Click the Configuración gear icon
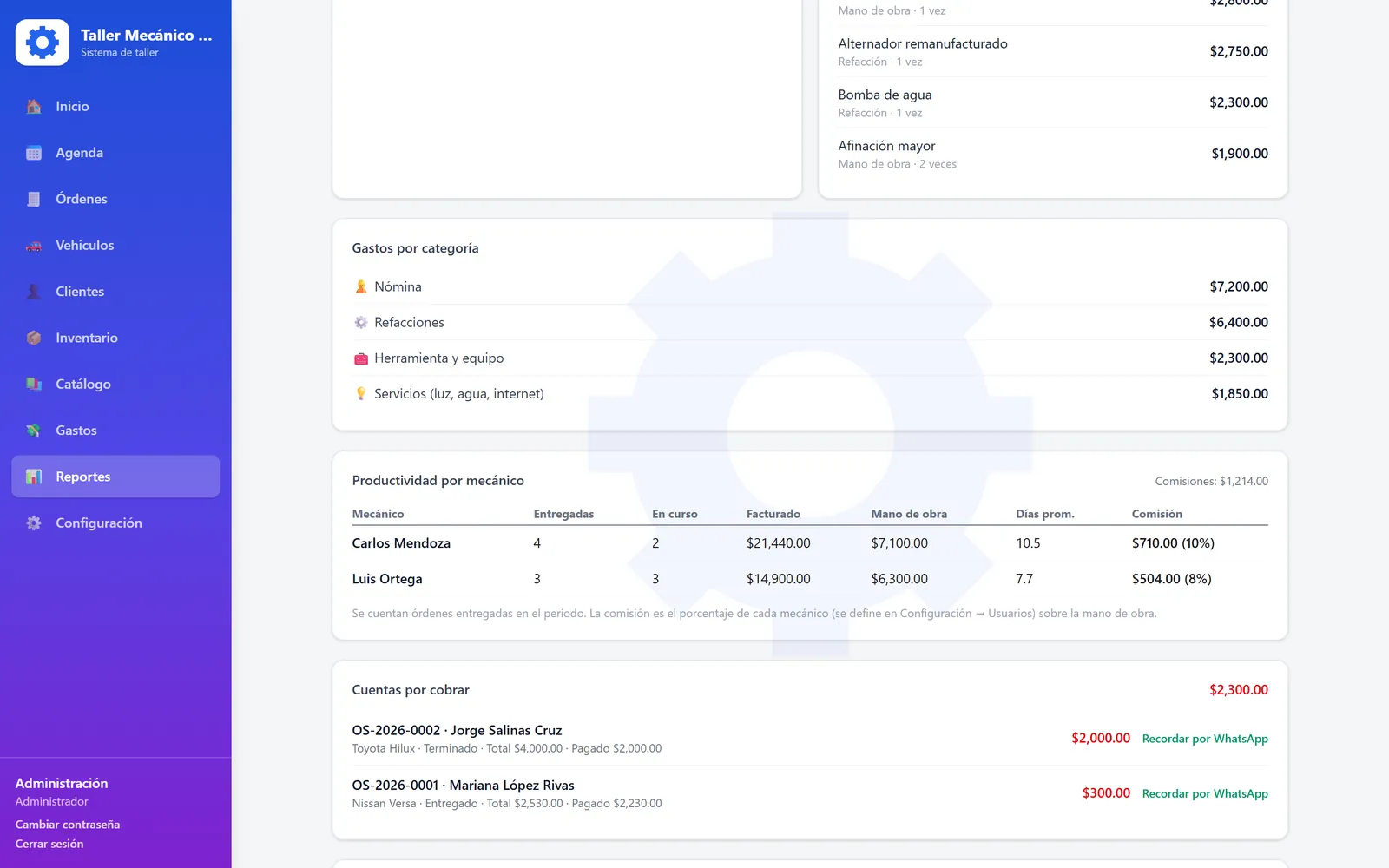Image resolution: width=1389 pixels, height=868 pixels. (34, 523)
